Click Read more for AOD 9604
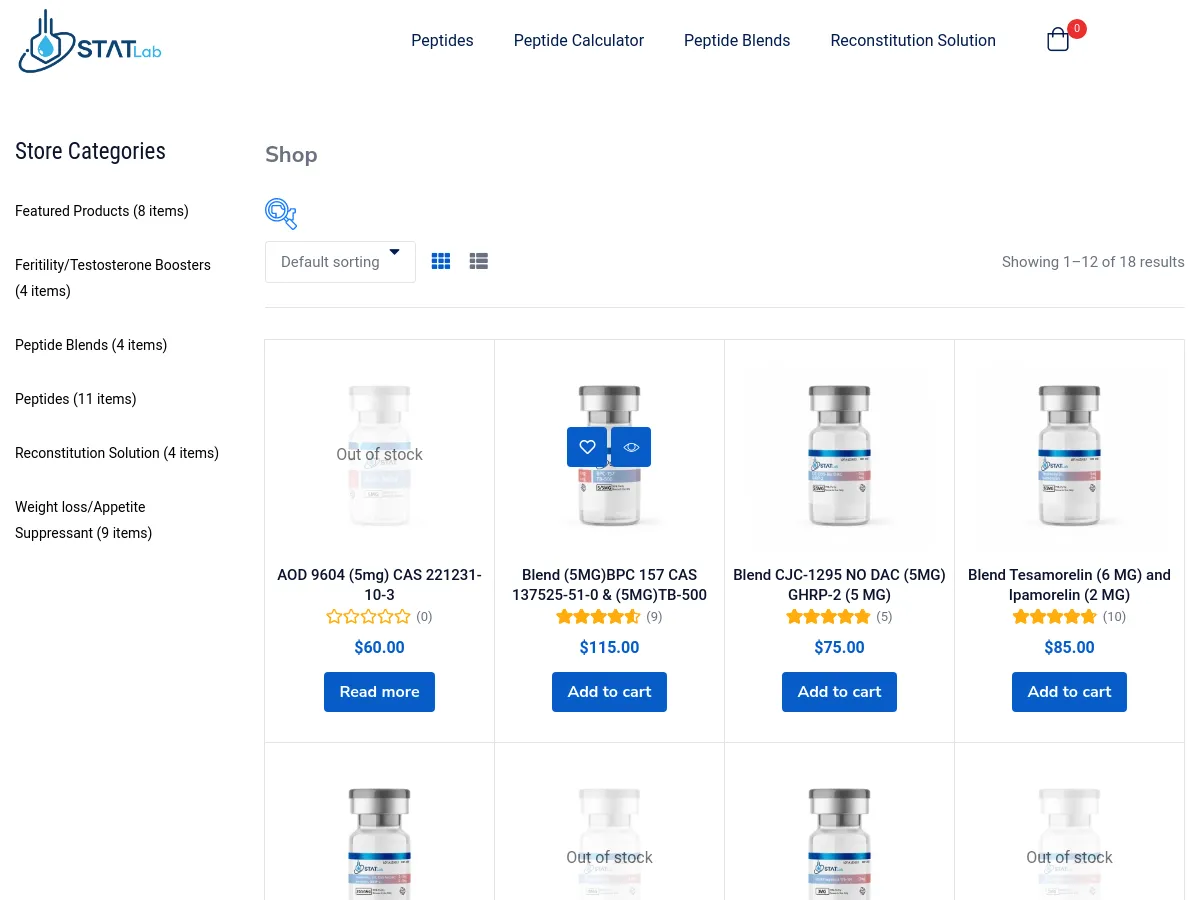1200x900 pixels. (x=379, y=692)
